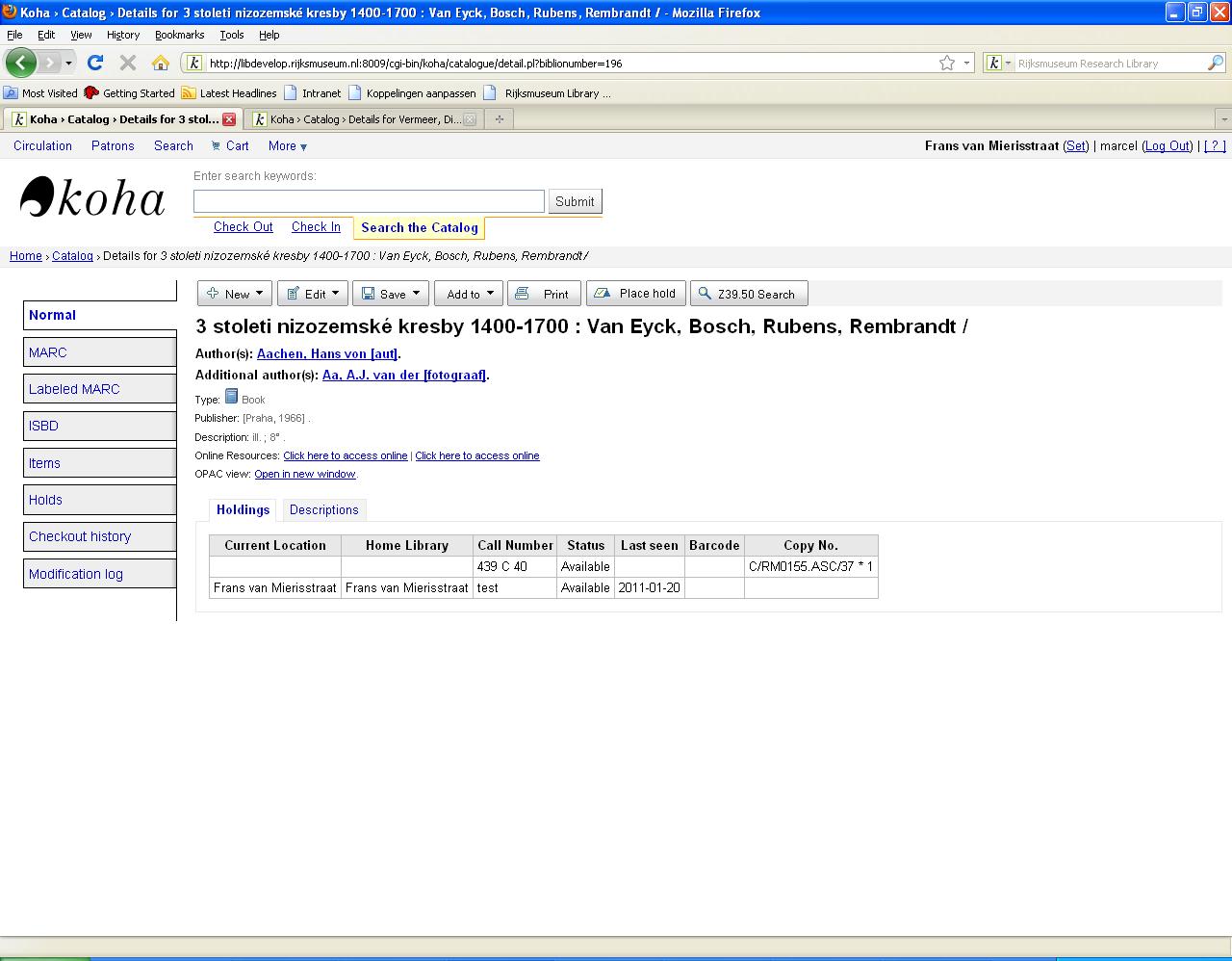Open the Bookmarks menu
This screenshot has width=1232, height=961.
(x=179, y=35)
